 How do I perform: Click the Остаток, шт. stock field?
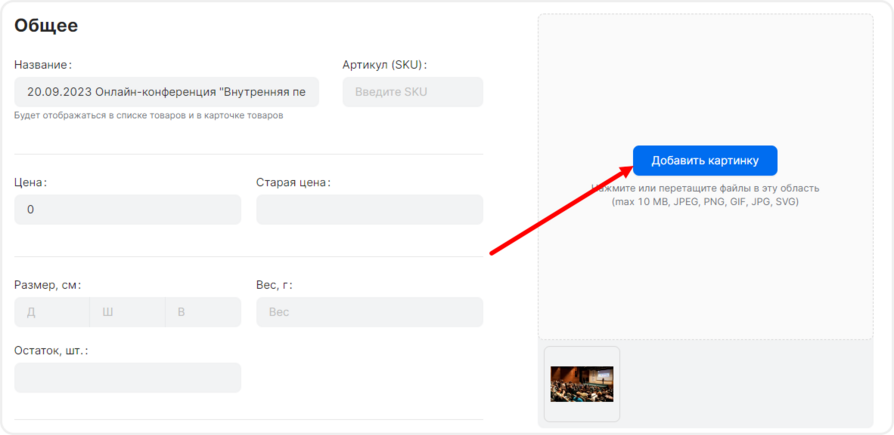127,377
